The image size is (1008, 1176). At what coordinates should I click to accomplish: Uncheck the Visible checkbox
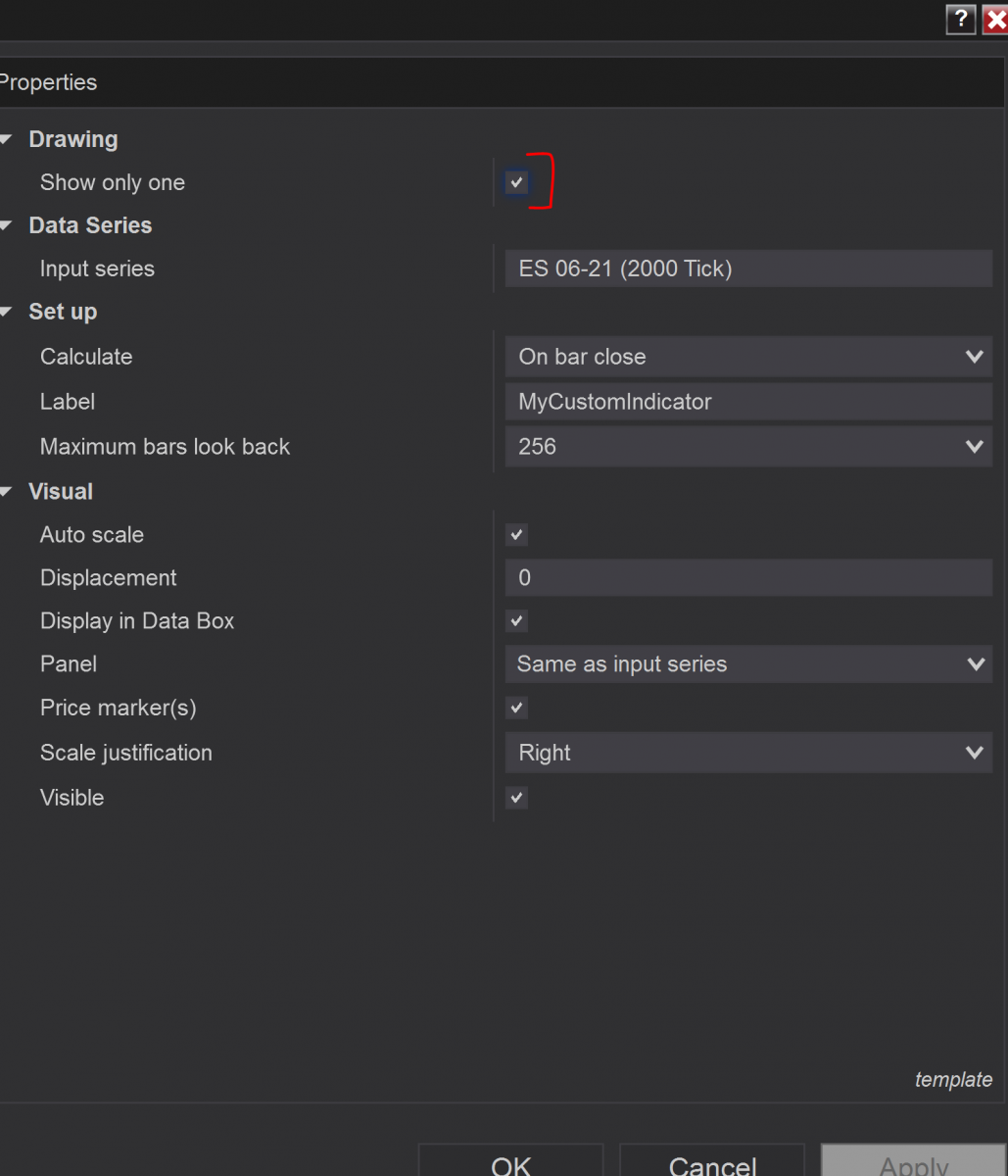pyautogui.click(x=516, y=798)
